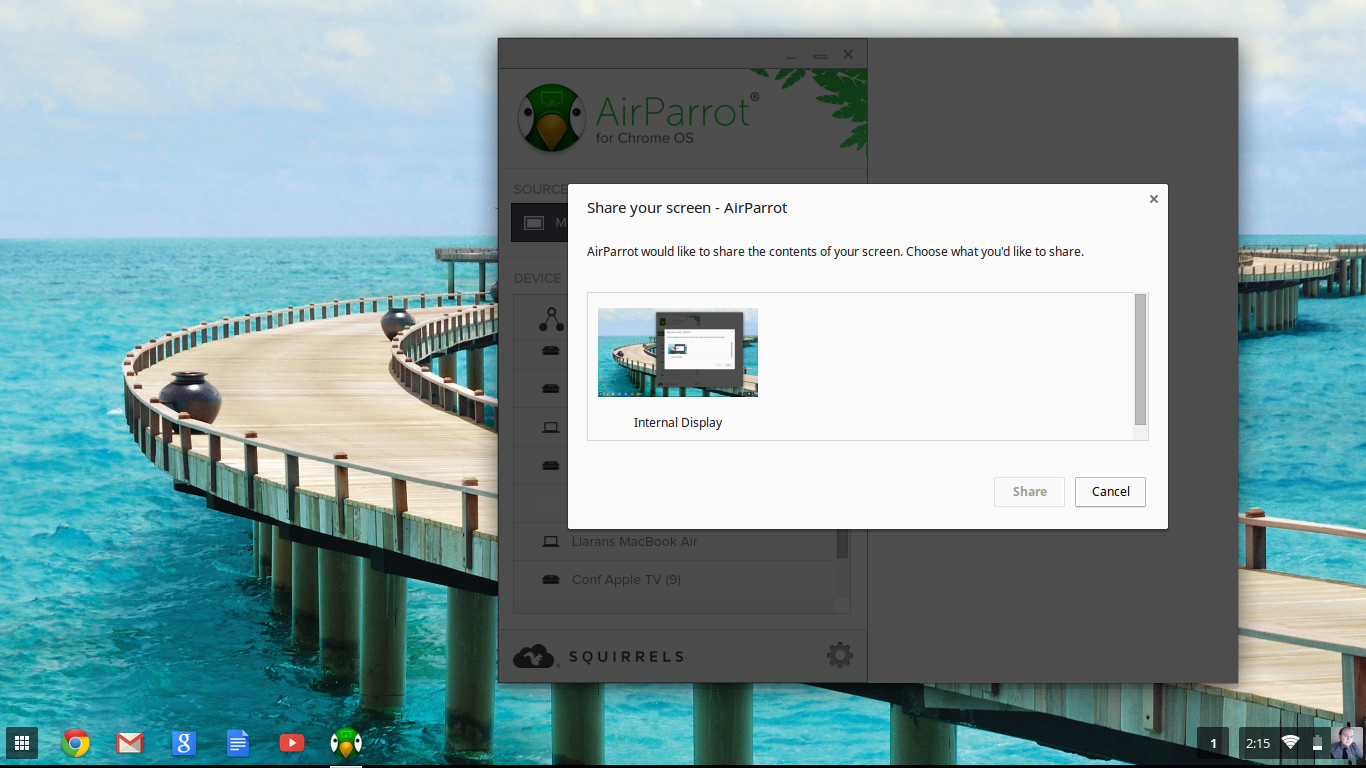Open Google Search shelf icon
The height and width of the screenshot is (768, 1366).
coord(183,743)
